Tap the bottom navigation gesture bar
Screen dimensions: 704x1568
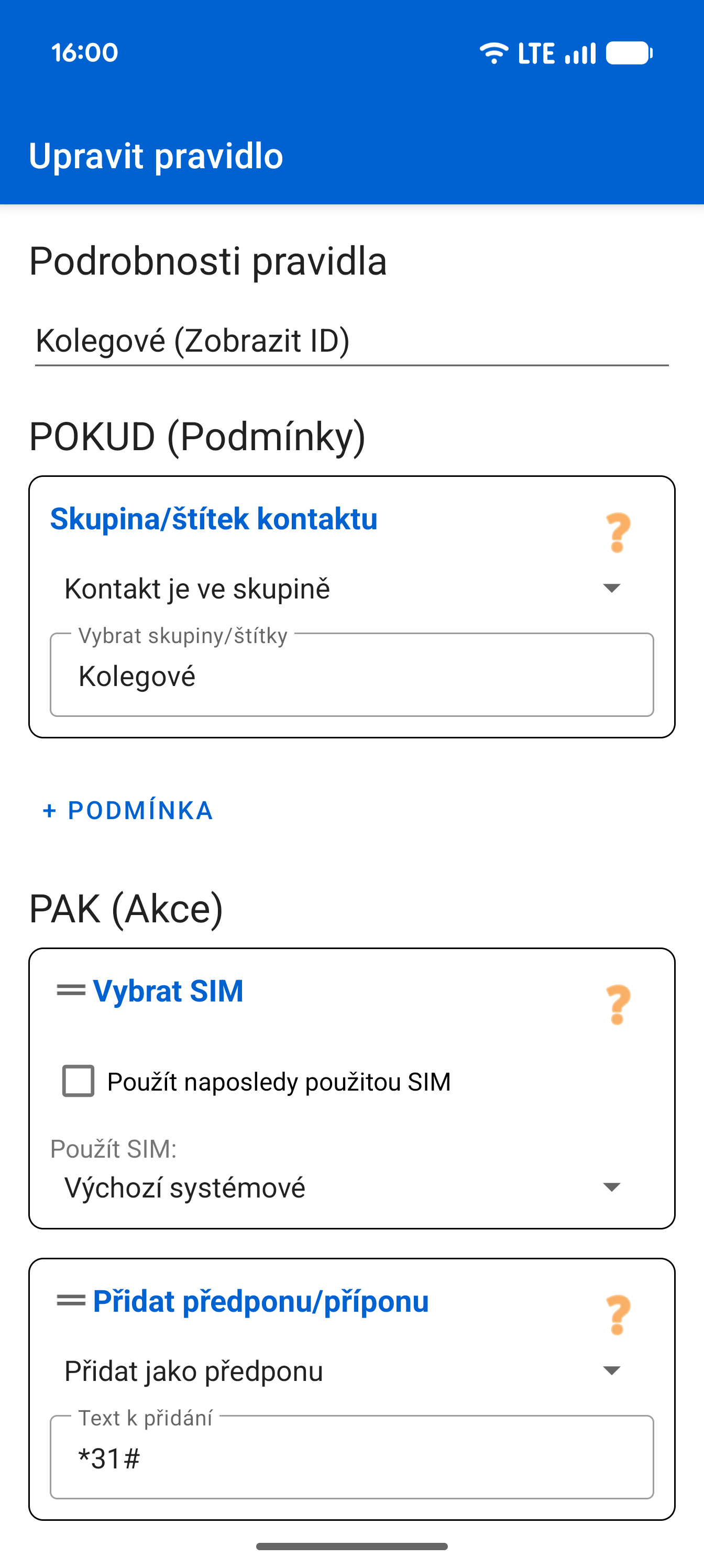coord(351,1546)
